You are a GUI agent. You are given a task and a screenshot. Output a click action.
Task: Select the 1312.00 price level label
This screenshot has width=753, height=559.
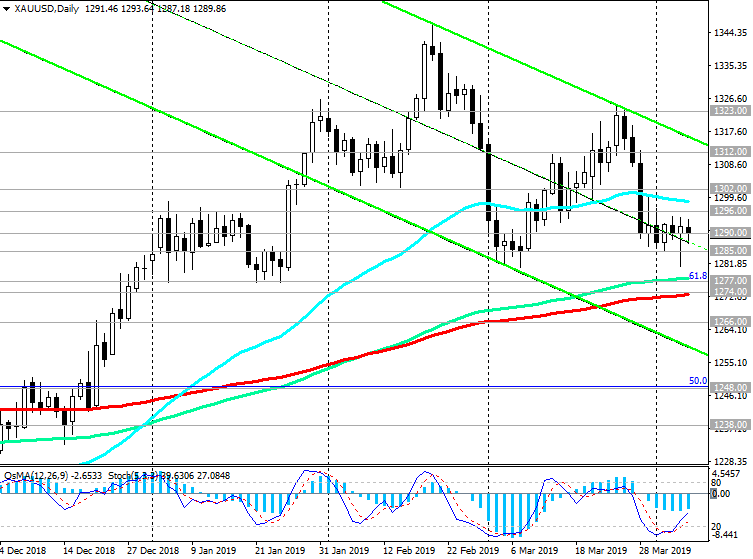point(730,152)
